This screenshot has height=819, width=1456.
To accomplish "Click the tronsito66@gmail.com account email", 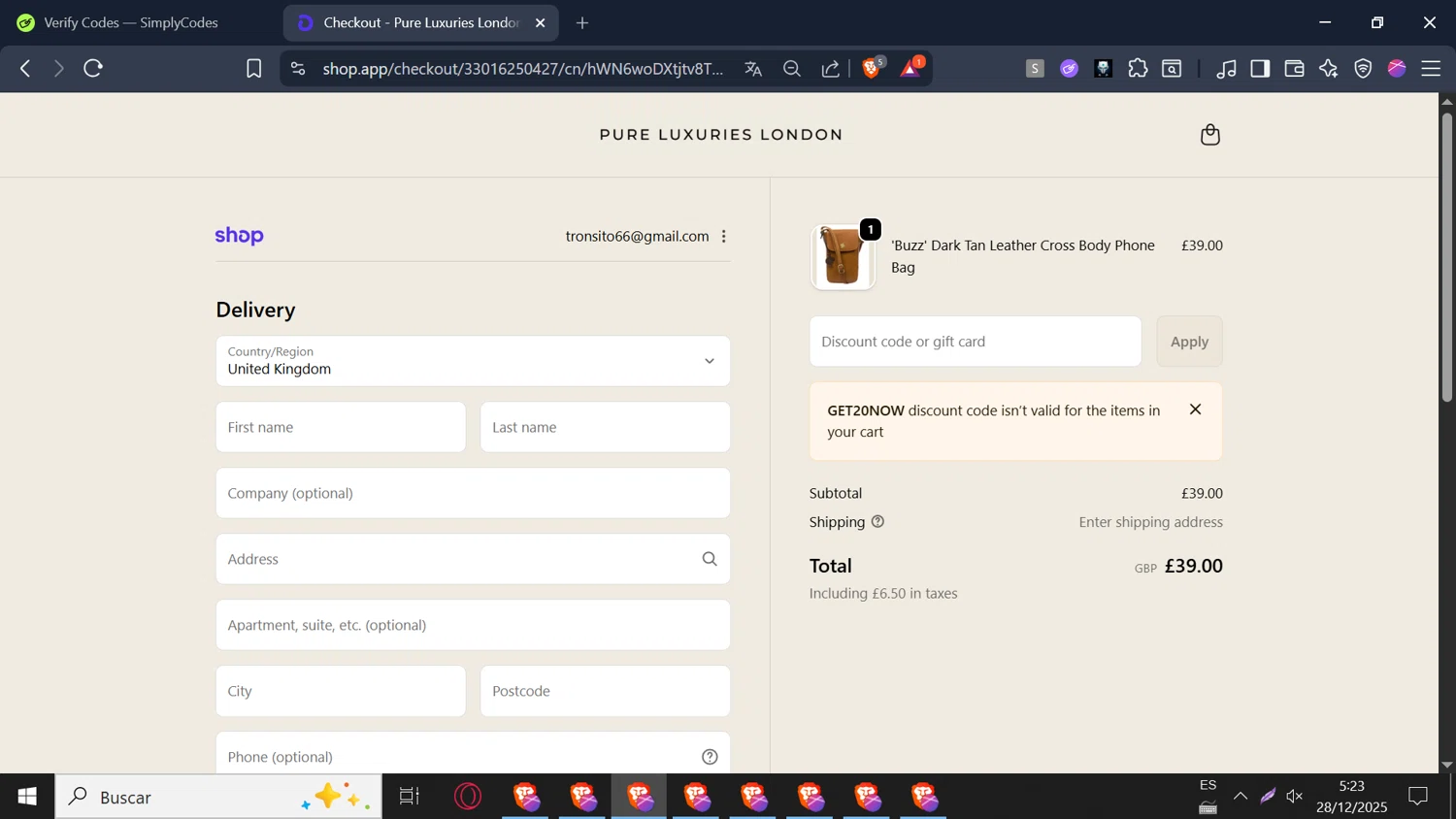I will point(637,236).
